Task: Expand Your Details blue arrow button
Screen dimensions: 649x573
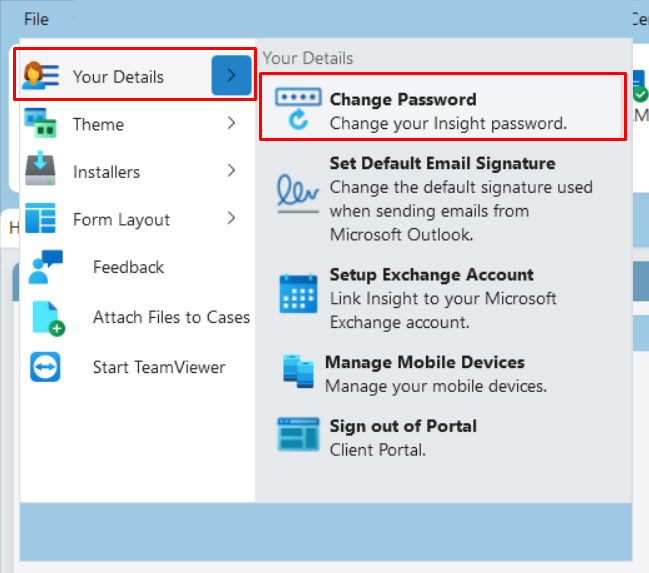Action: (x=231, y=75)
